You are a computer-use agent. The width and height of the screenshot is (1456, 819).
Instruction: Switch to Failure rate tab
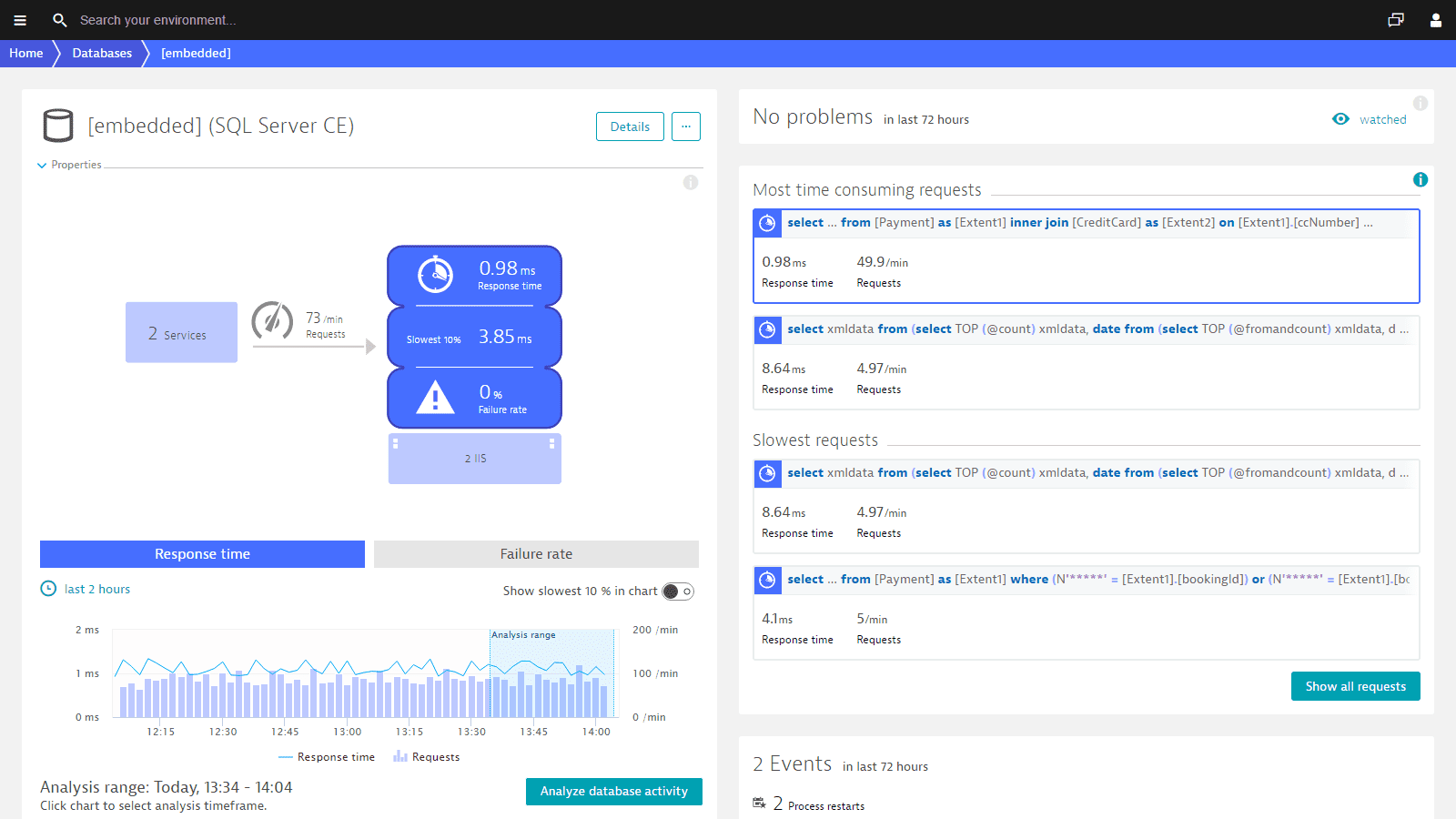tap(536, 554)
